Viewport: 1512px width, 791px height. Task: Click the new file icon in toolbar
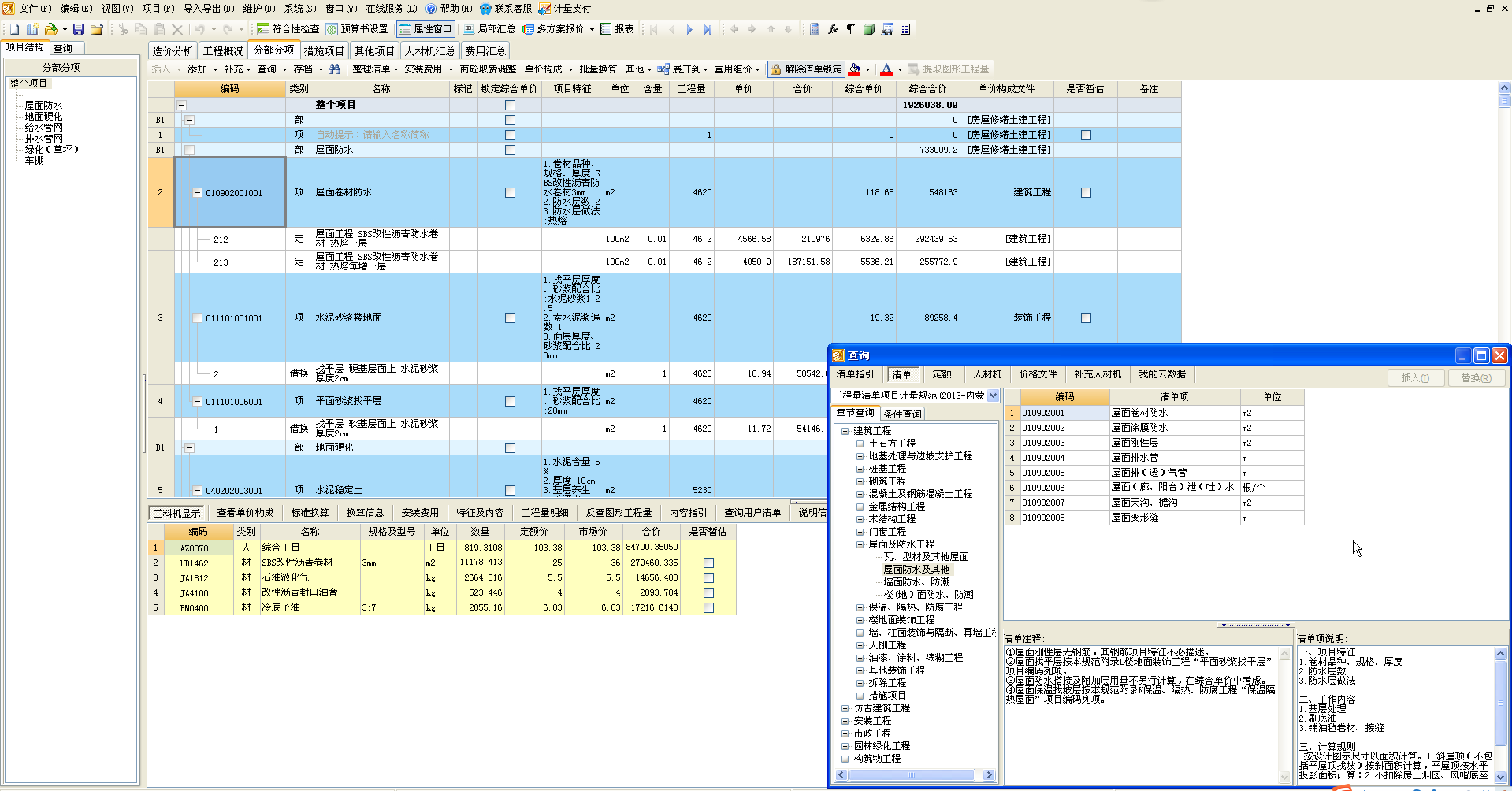pyautogui.click(x=14, y=29)
